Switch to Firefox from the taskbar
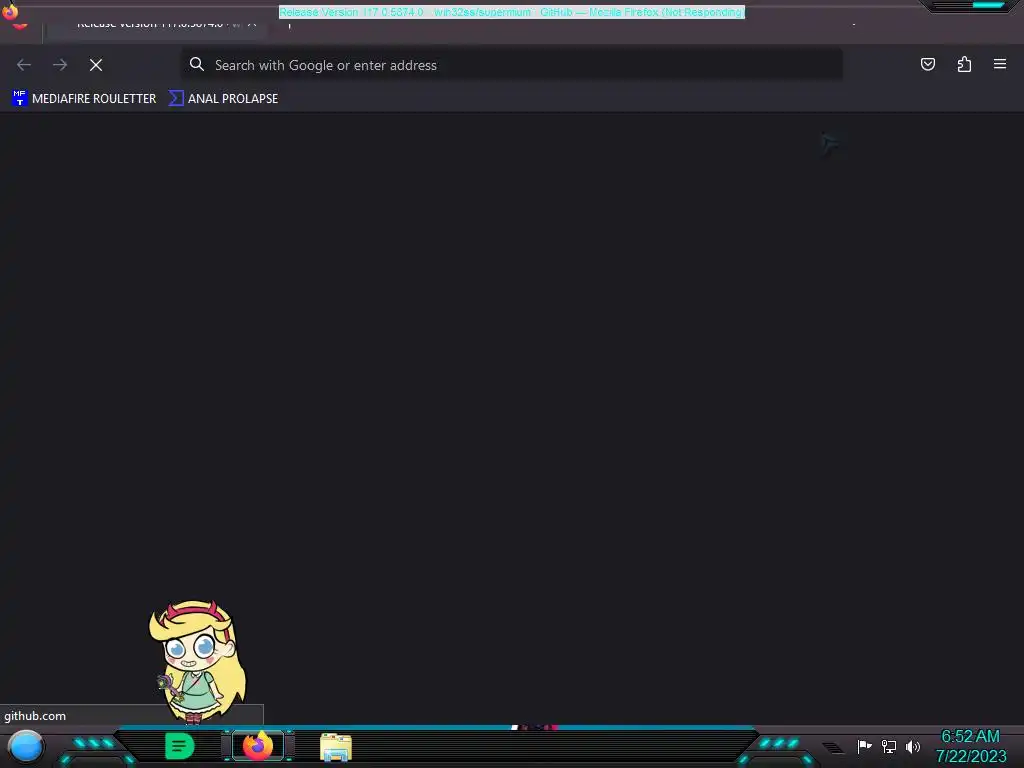This screenshot has height=768, width=1024. (258, 746)
